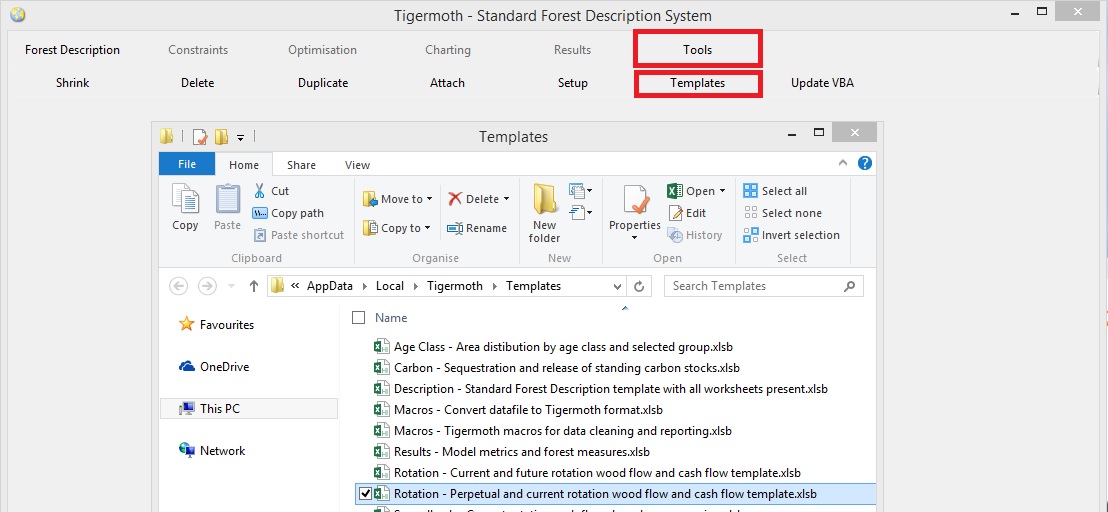Click the Paste shortcut item
1108x512 pixels.
(298, 235)
